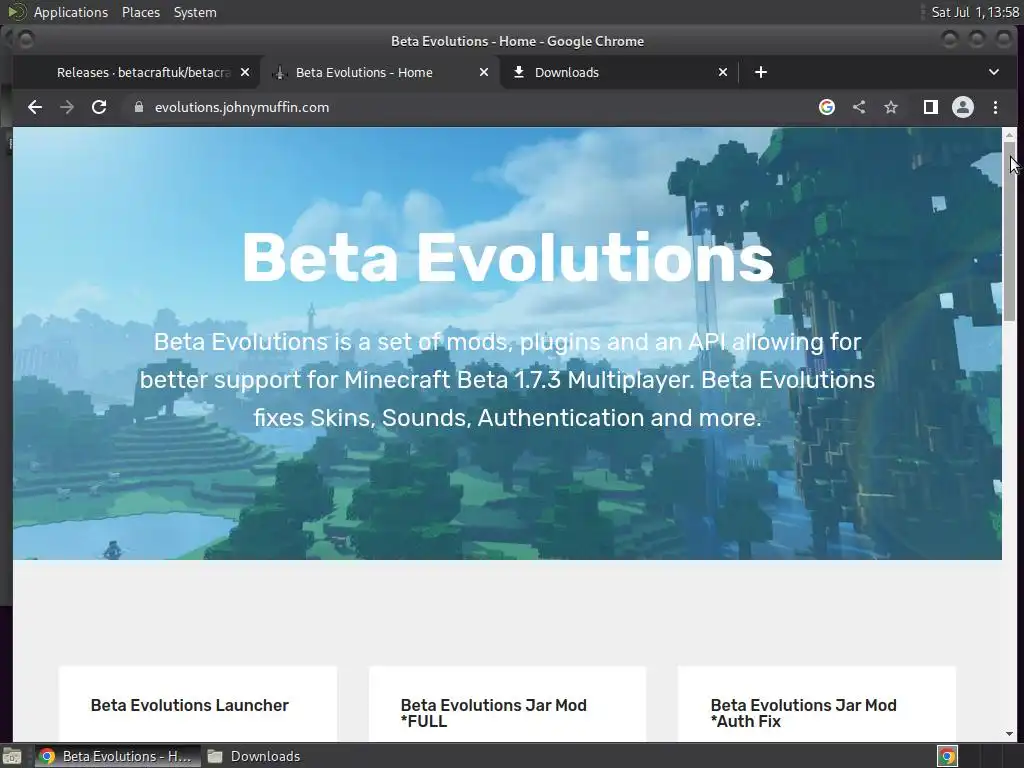Click the Beta Evolutions Launcher card title
This screenshot has width=1024, height=768.
point(189,705)
